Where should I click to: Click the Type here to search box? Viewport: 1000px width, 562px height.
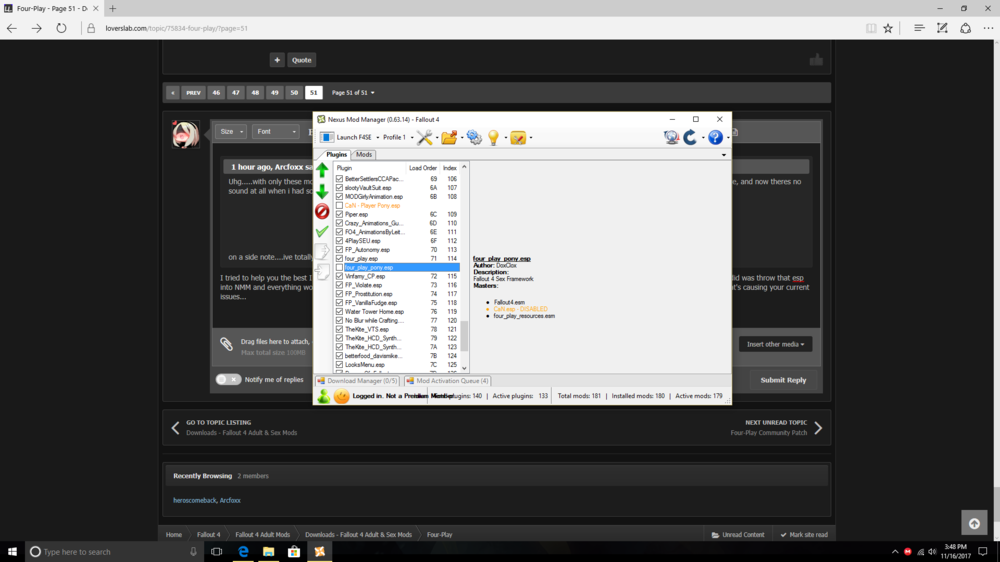point(114,552)
